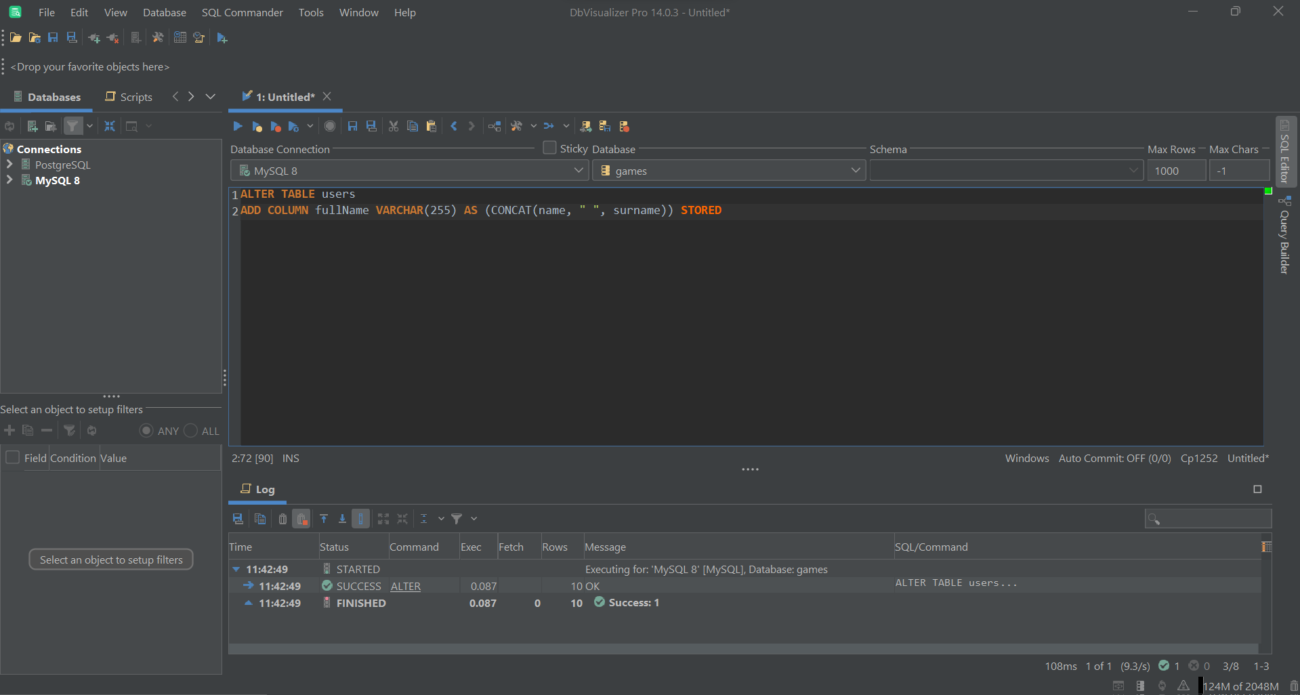Click the Stop execution circle icon
The width and height of the screenshot is (1300, 695).
330,126
